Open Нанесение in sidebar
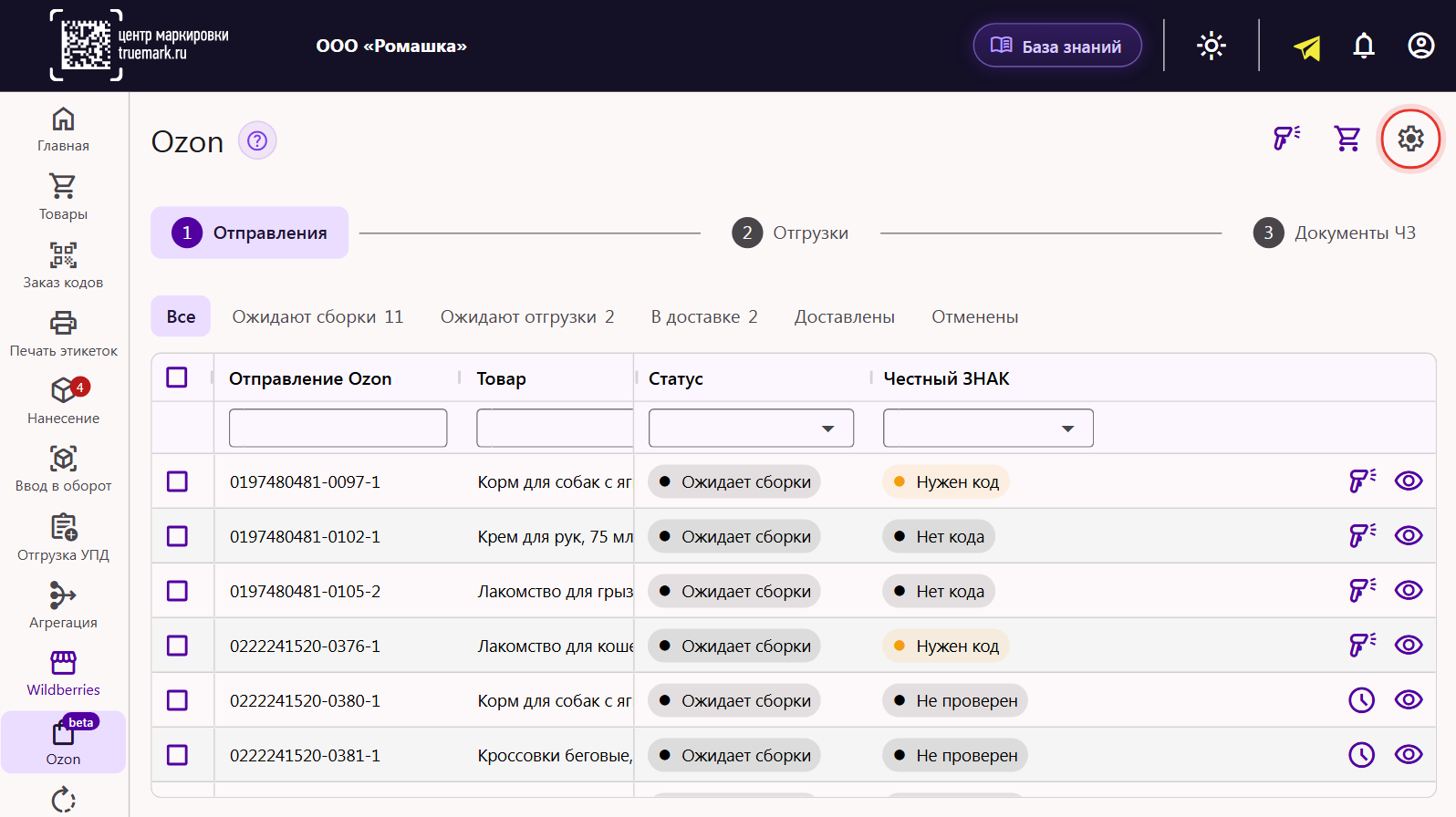Viewport: 1456px width, 817px height. coord(63,401)
